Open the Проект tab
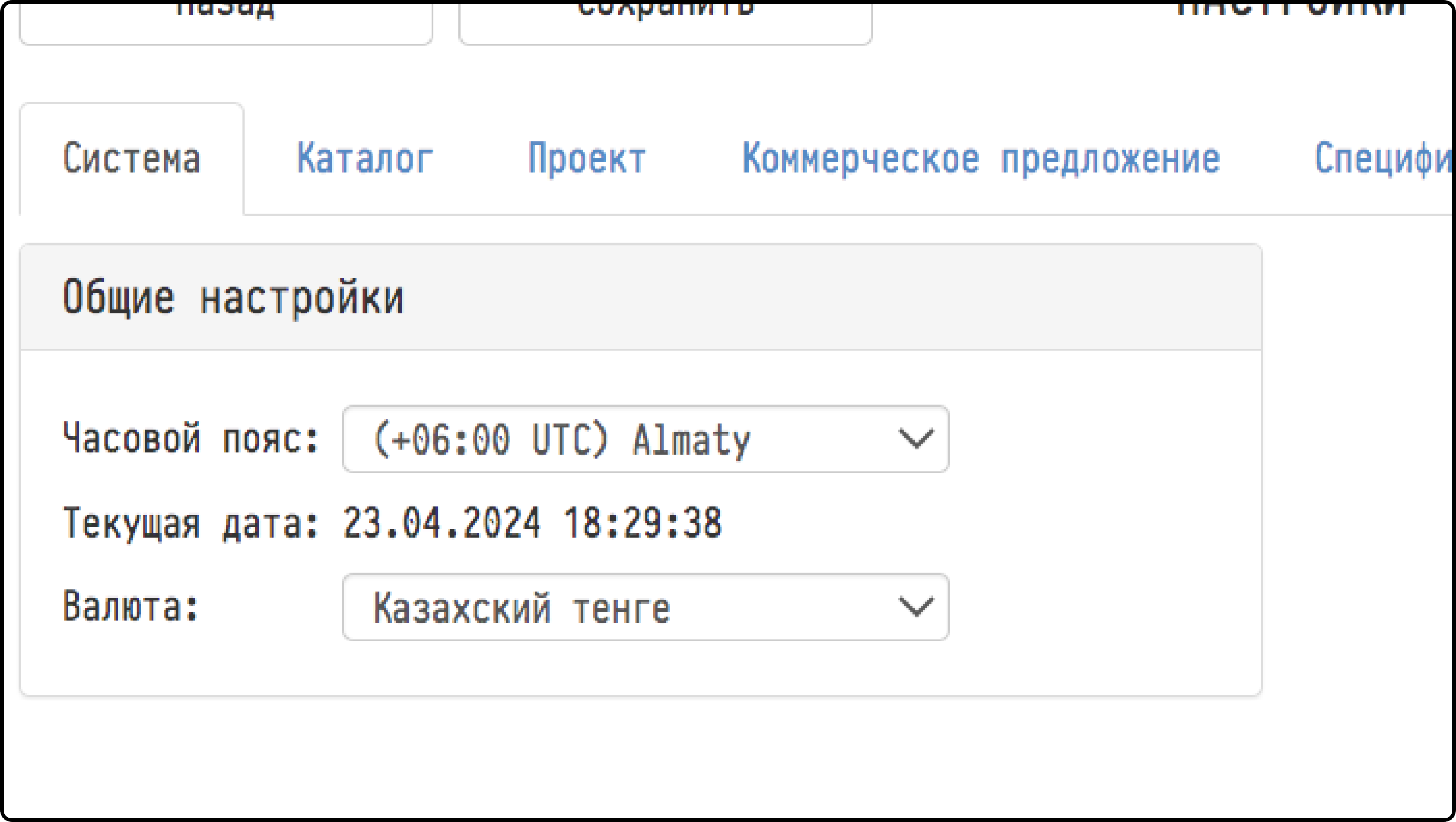Image resolution: width=1456 pixels, height=822 pixels. click(x=586, y=159)
